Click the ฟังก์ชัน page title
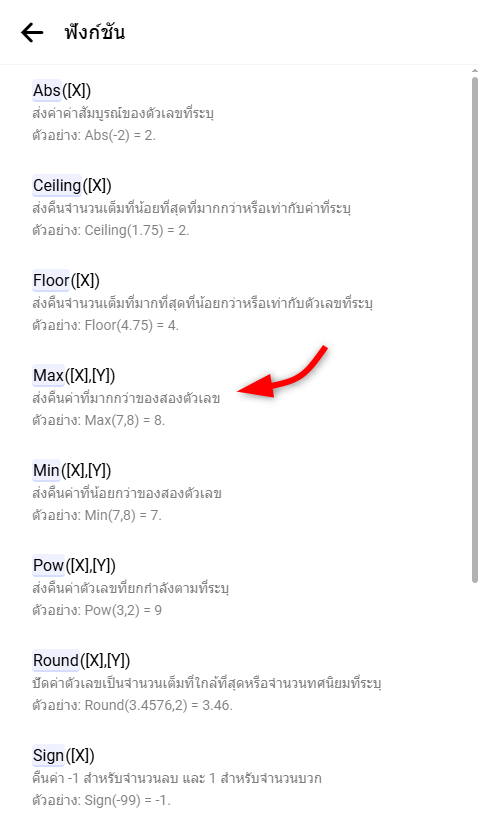This screenshot has width=479, height=826. click(95, 33)
